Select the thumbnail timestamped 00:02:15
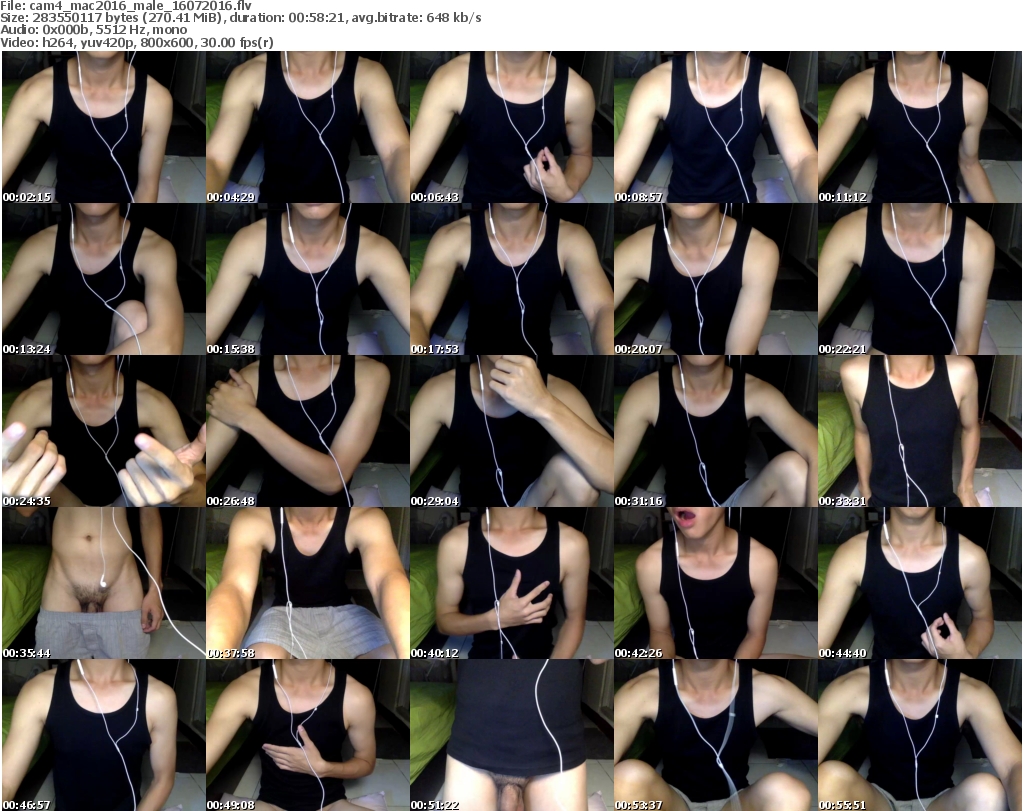The width and height of the screenshot is (1024, 811). coord(104,127)
